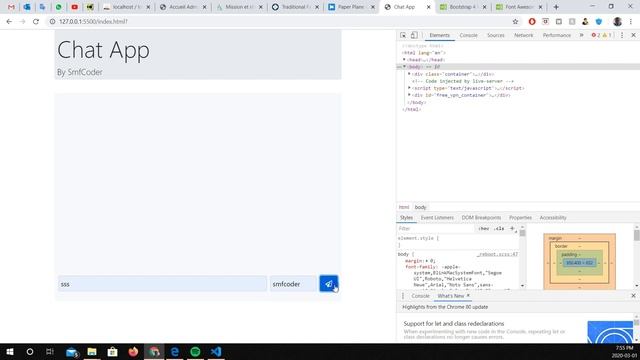
Task: Add new style rule with plus icon
Action: coord(512,229)
